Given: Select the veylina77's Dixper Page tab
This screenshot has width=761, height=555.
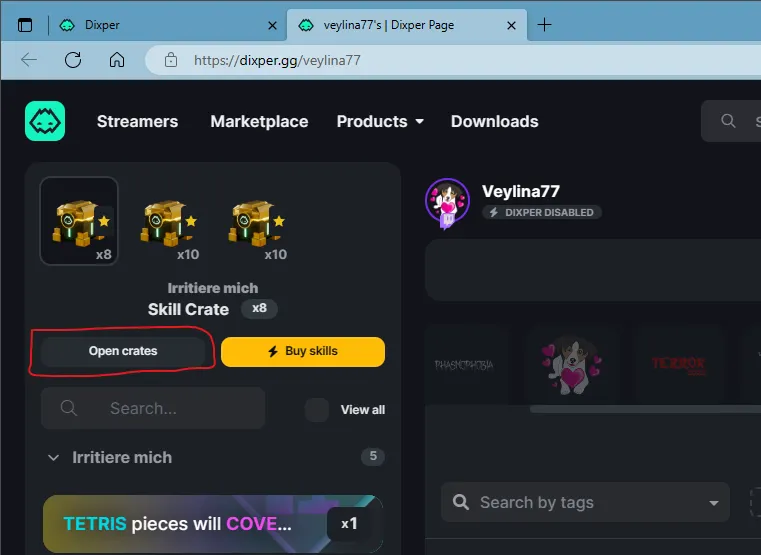Looking at the screenshot, I should 407,25.
